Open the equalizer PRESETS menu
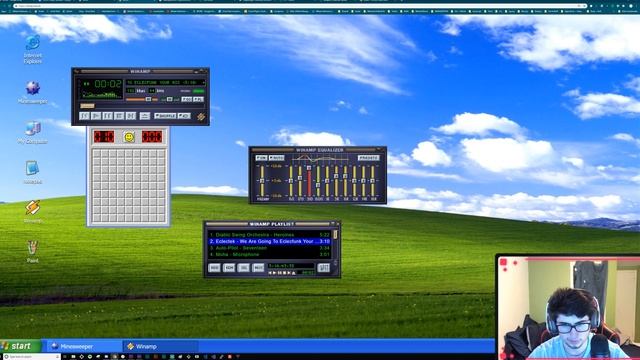The image size is (640, 360). point(369,158)
